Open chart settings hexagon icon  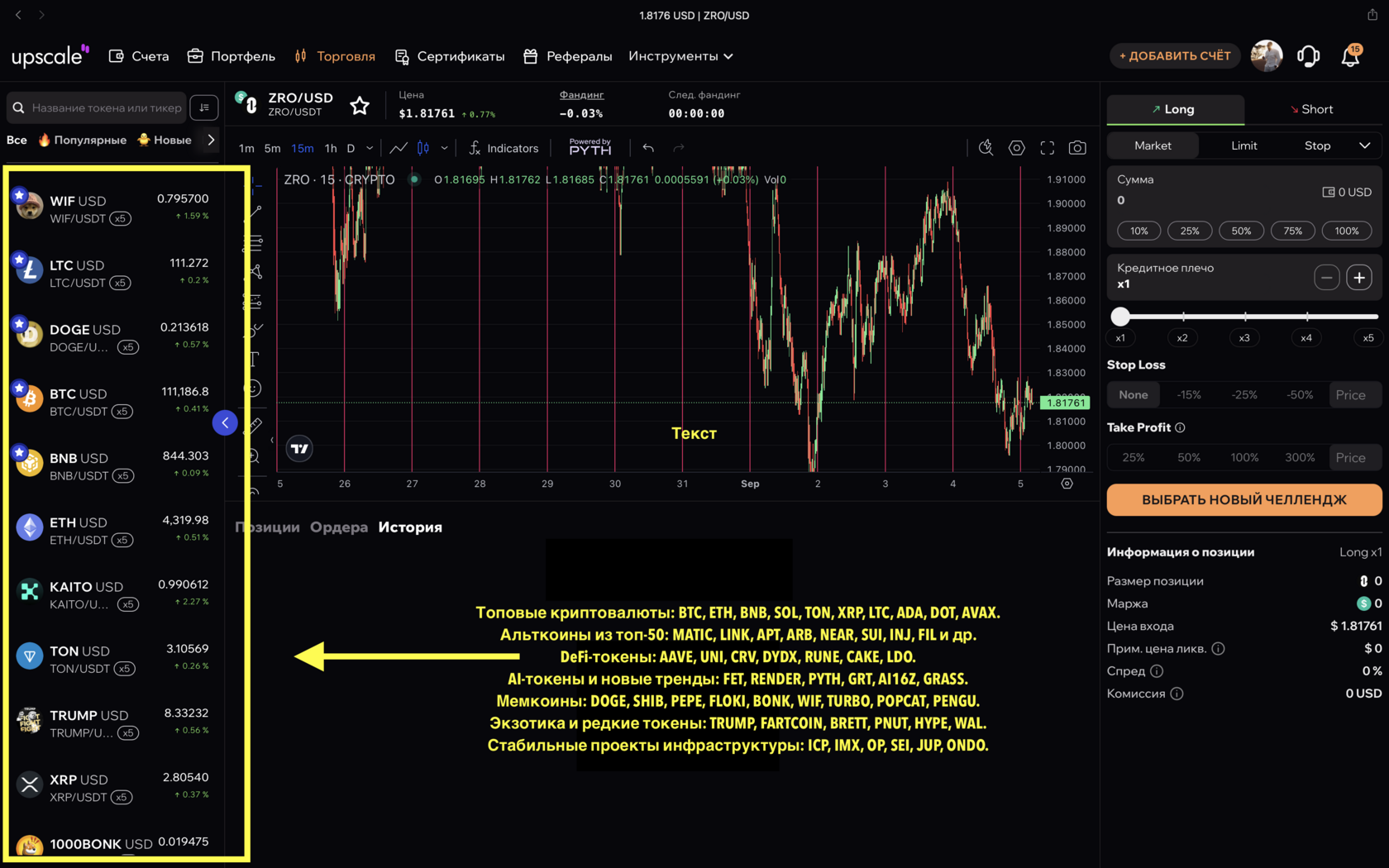(1017, 148)
